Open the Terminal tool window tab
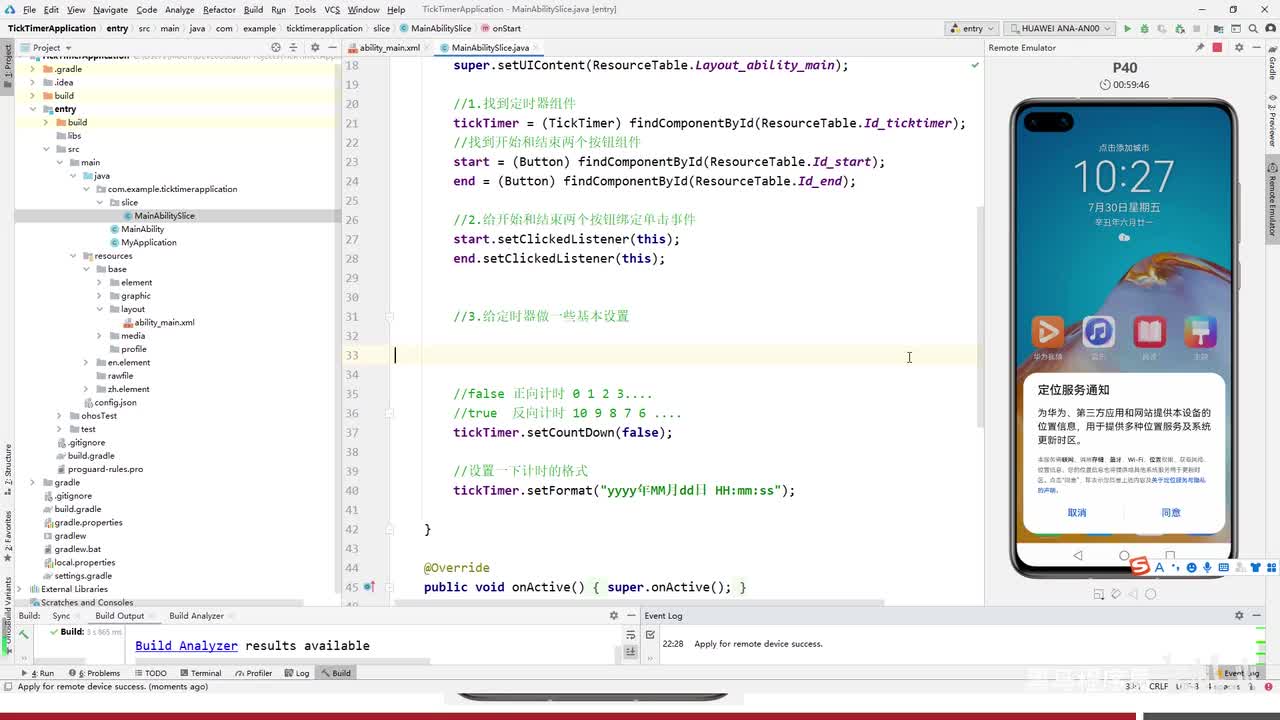Image resolution: width=1280 pixels, height=720 pixels. coord(201,673)
